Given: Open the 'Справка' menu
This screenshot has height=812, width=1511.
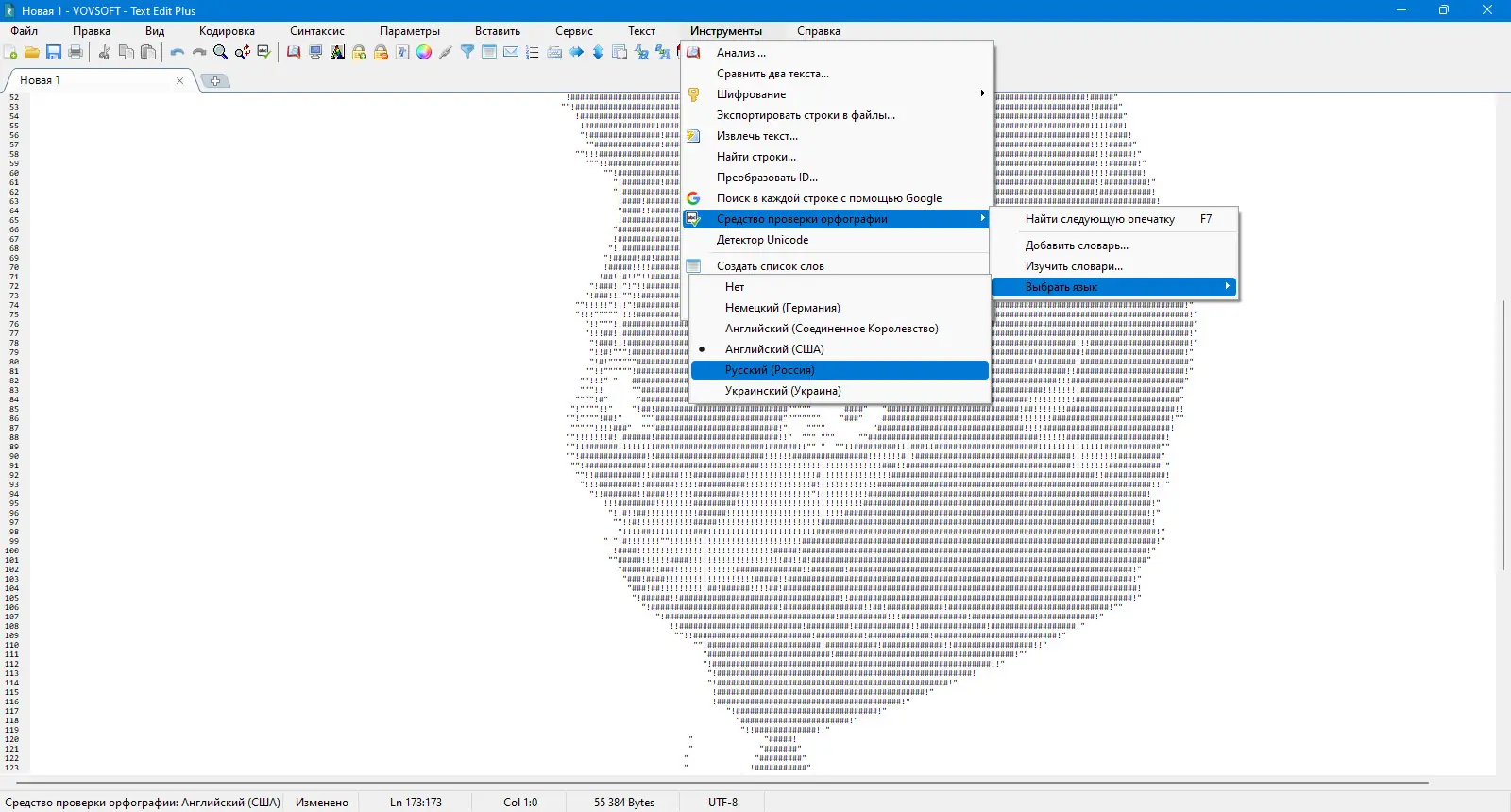Looking at the screenshot, I should [819, 31].
